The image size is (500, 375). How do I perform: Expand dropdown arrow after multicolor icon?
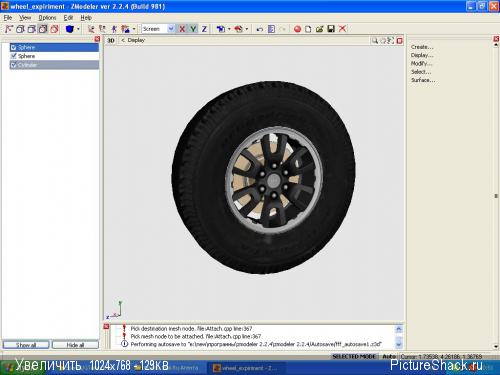pos(134,29)
